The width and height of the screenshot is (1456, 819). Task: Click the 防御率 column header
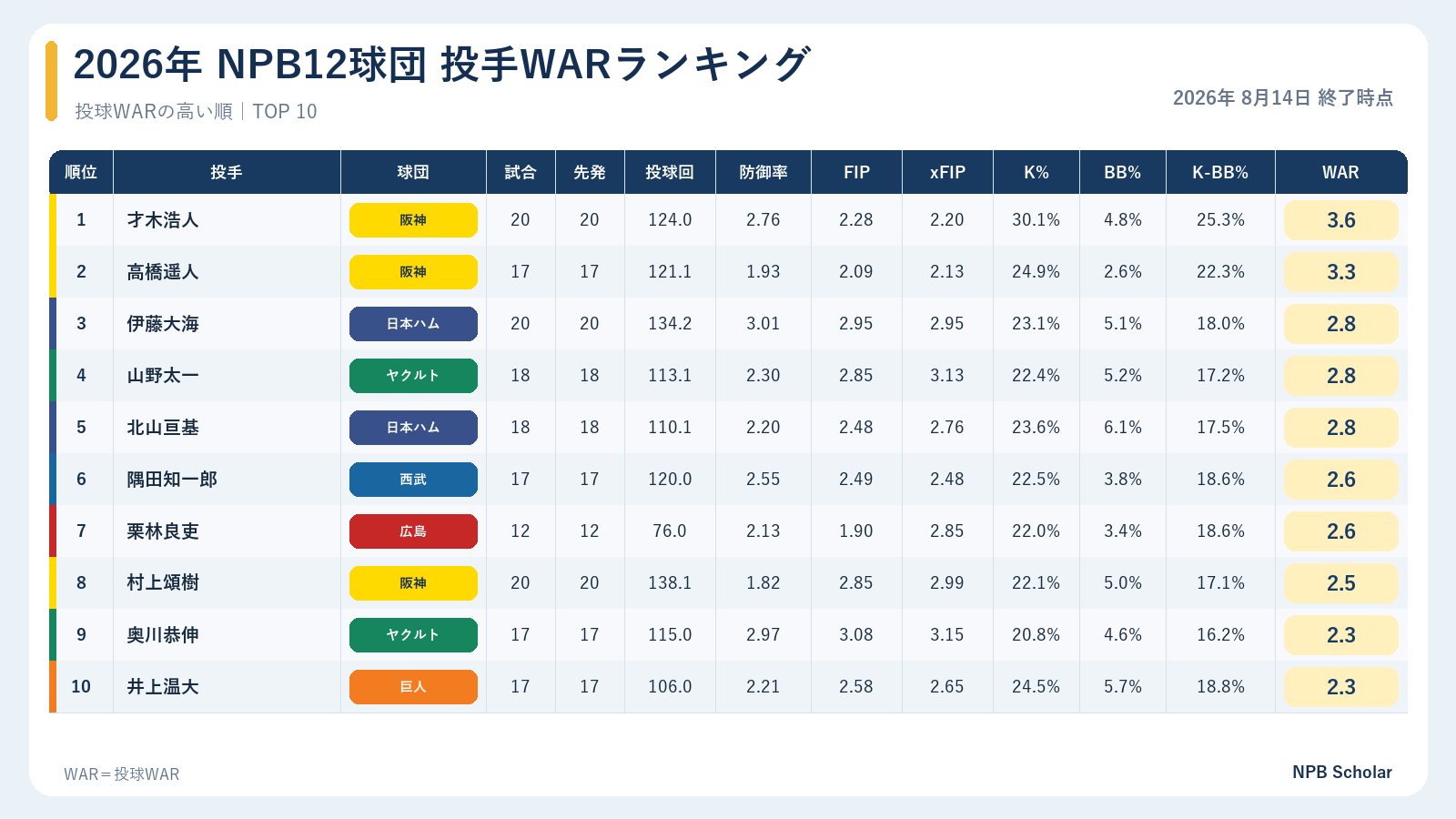pyautogui.click(x=763, y=172)
